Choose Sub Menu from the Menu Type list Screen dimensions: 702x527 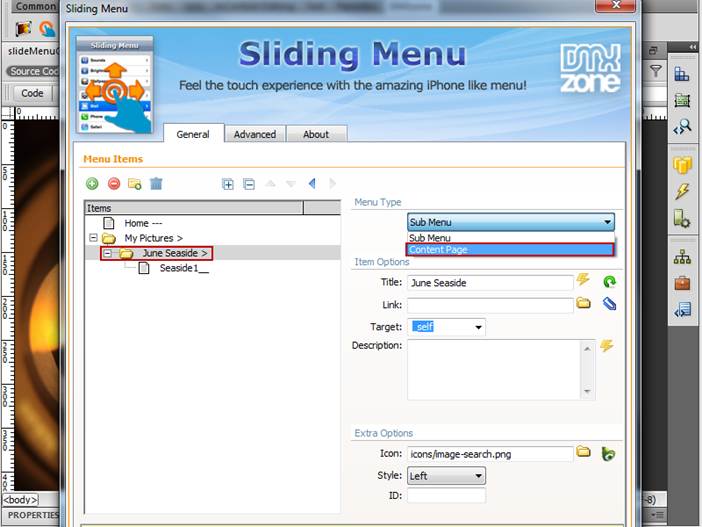click(x=510, y=238)
